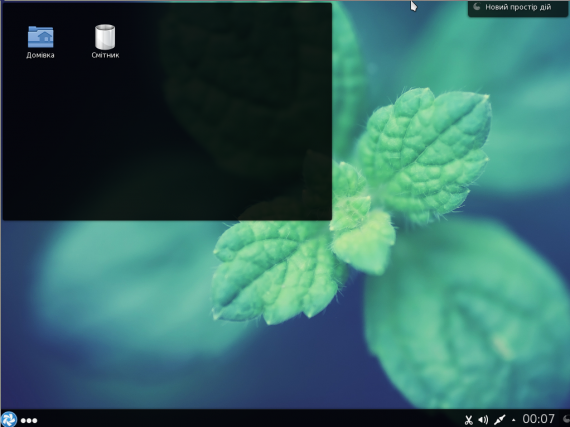Open the Домівка home folder icon

pyautogui.click(x=40, y=42)
